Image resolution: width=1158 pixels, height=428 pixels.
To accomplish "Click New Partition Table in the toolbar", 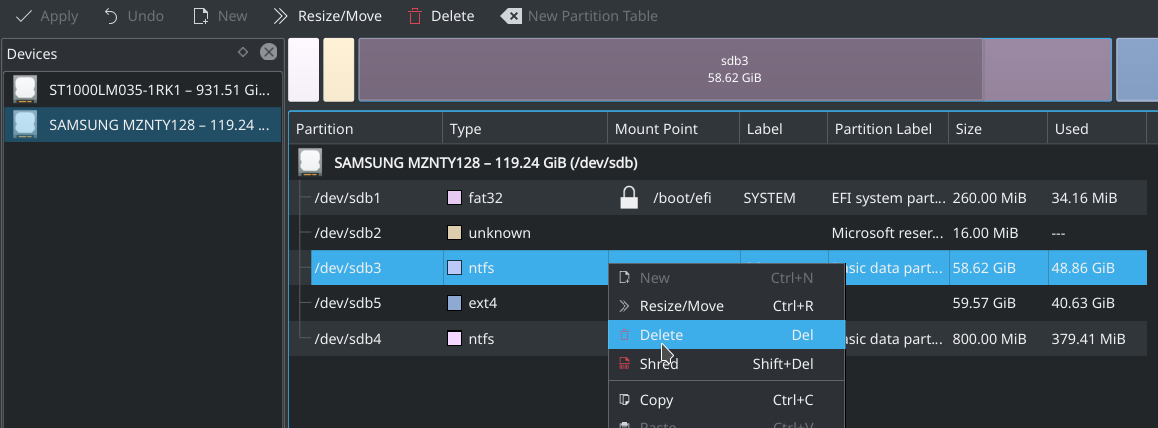I will click(x=579, y=15).
